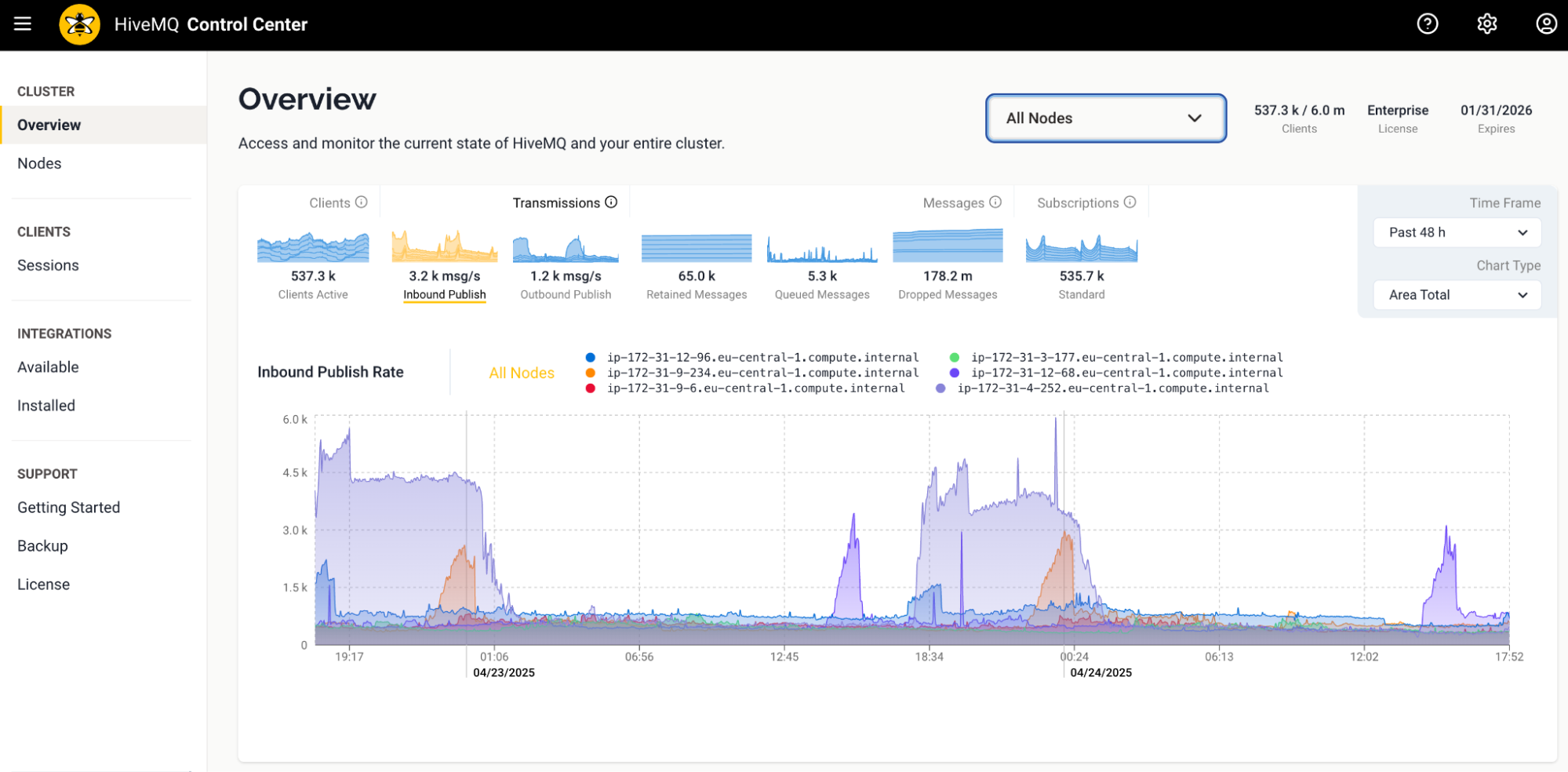Toggle the All Nodes legend entry
The image size is (1568, 772).
522,373
